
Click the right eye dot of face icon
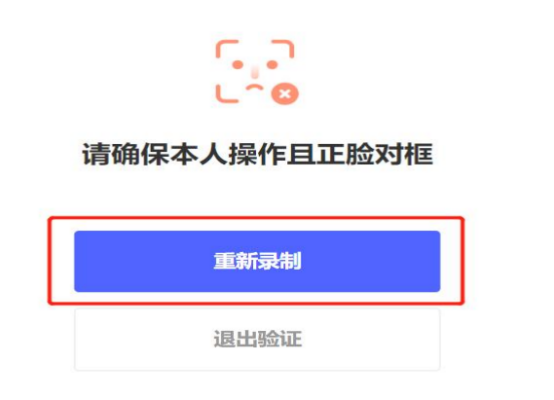tap(272, 65)
